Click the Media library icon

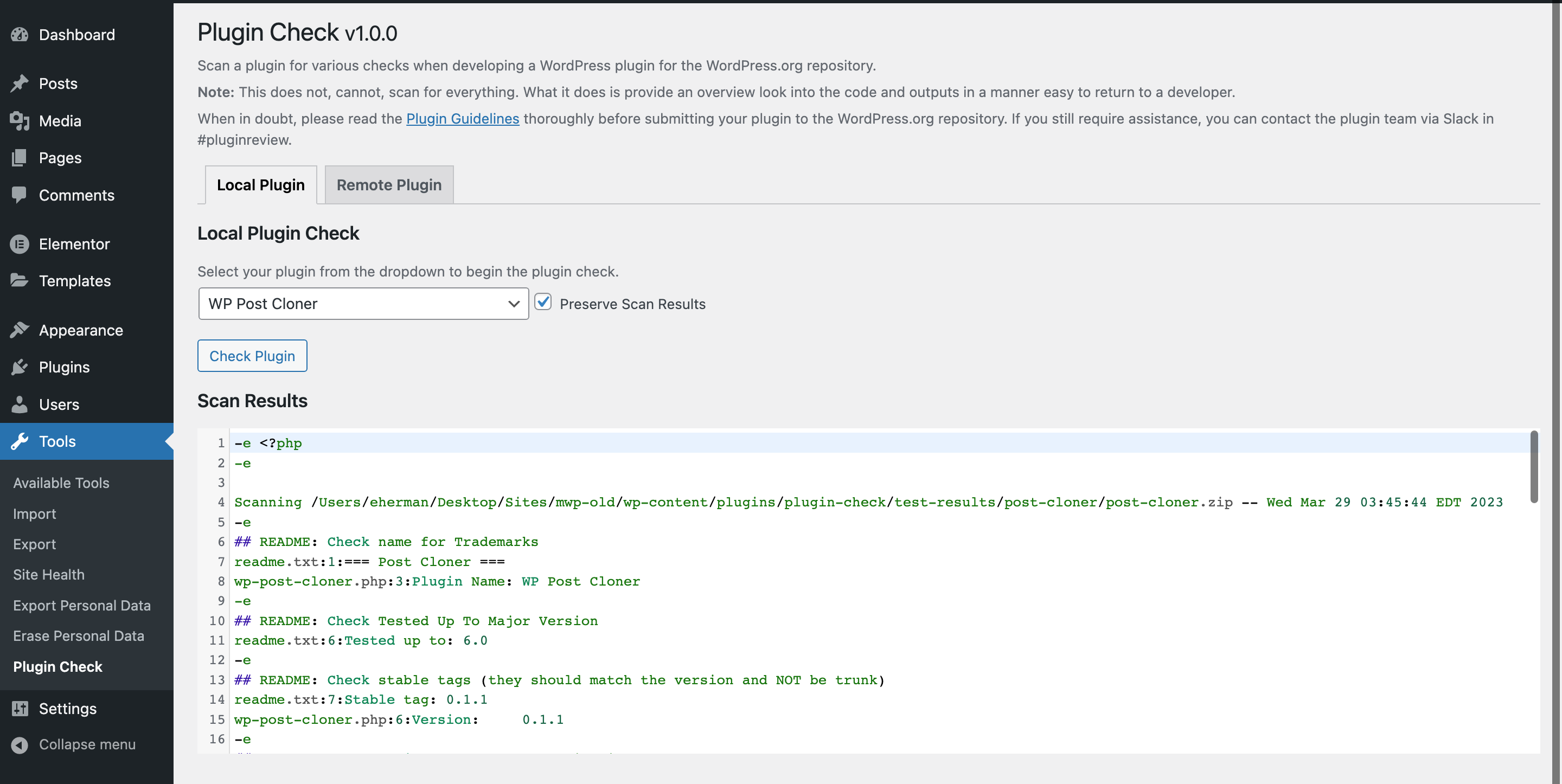coord(20,121)
